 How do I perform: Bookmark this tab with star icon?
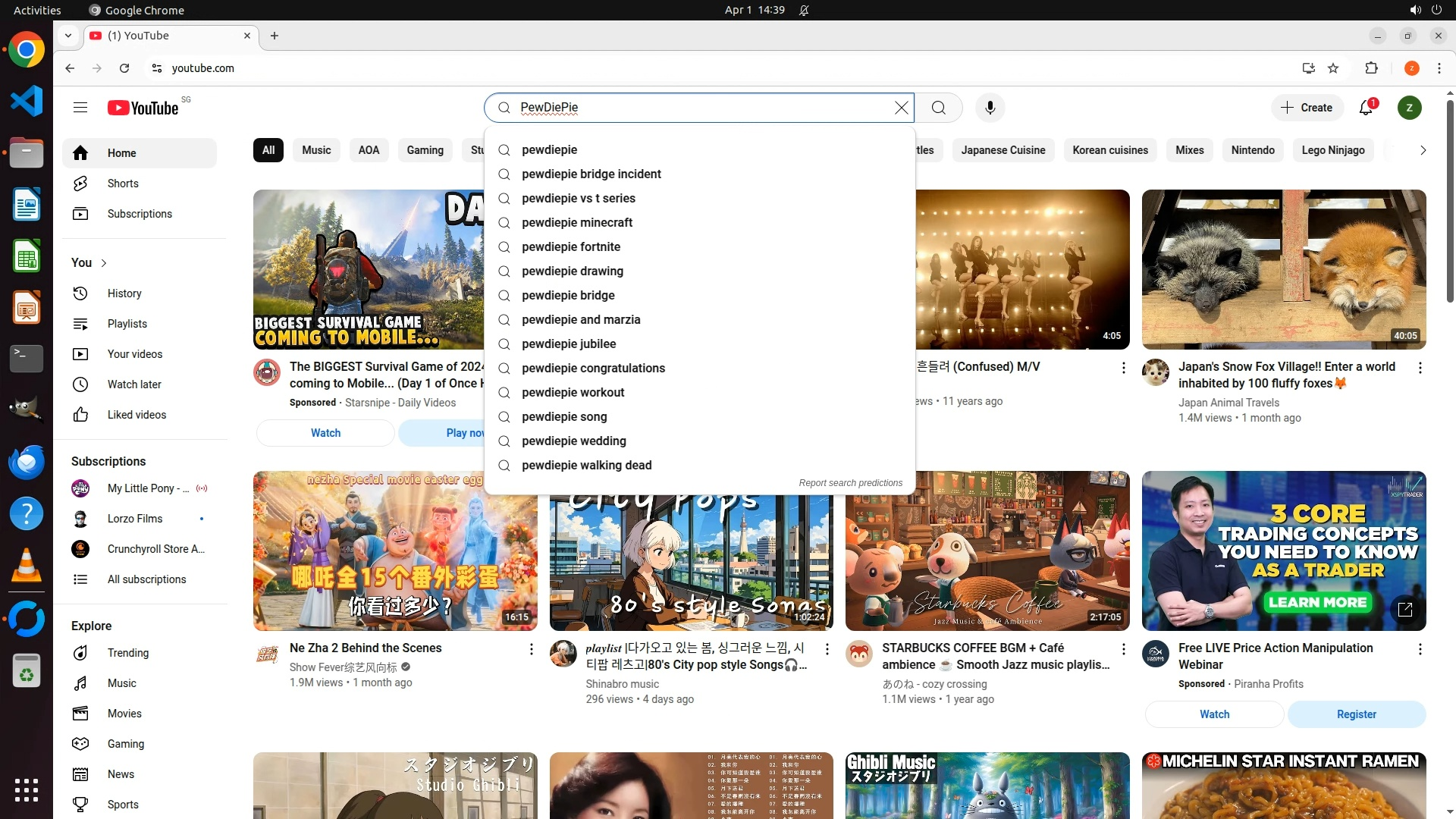point(1333,68)
